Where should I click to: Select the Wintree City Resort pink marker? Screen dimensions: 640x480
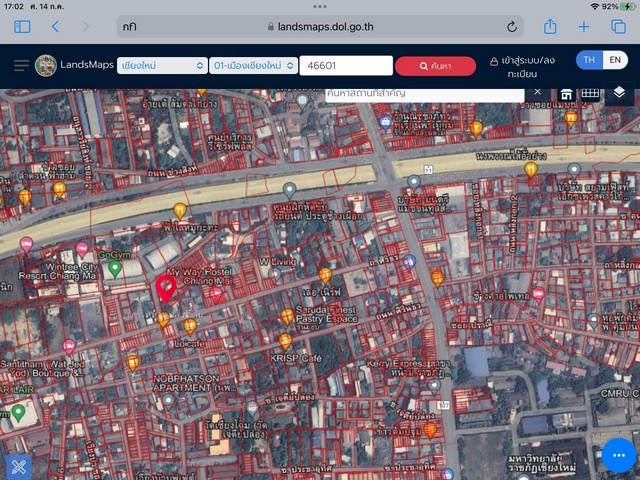click(x=82, y=249)
